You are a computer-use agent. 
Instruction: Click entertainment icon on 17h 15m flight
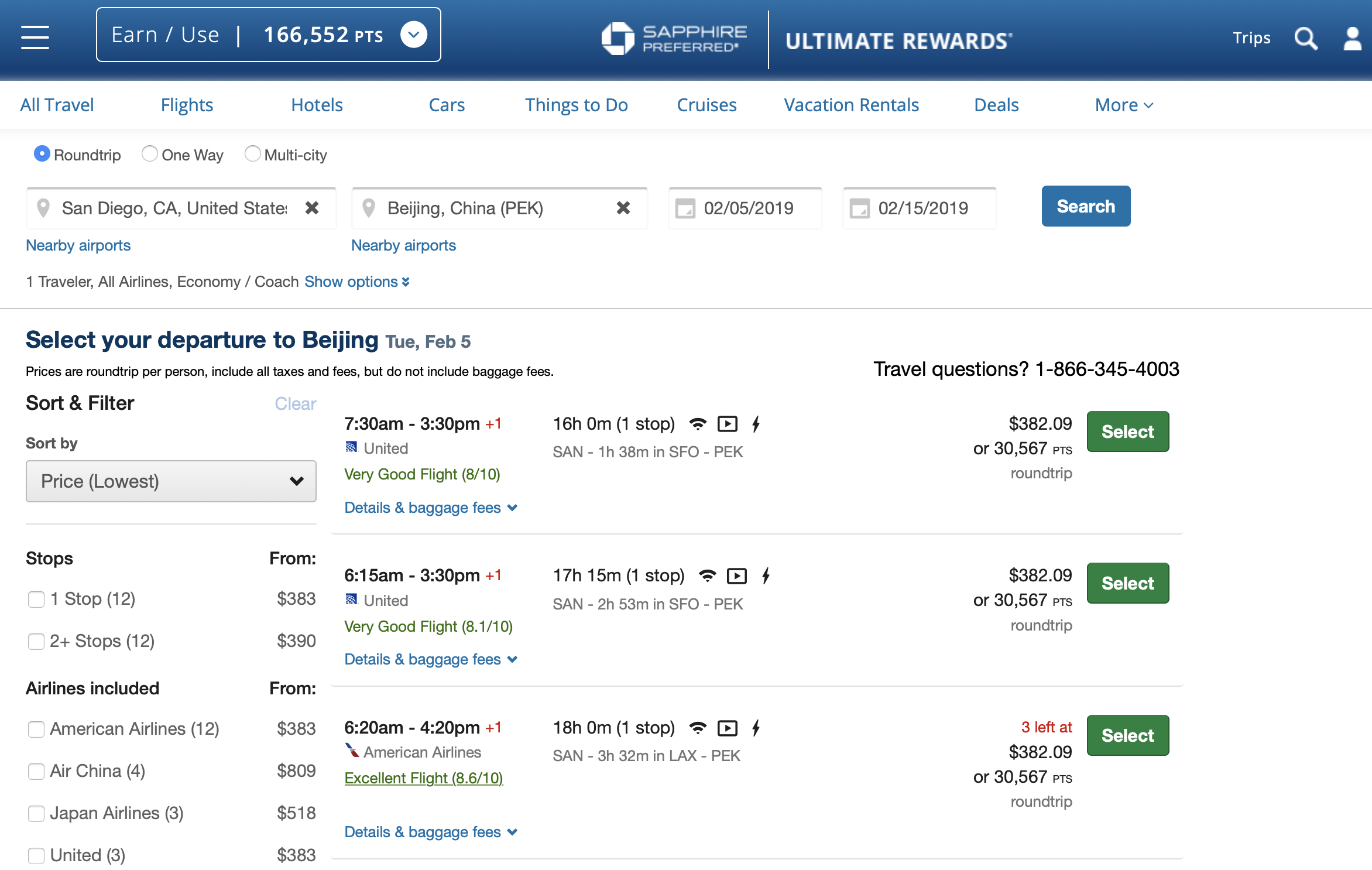737,576
